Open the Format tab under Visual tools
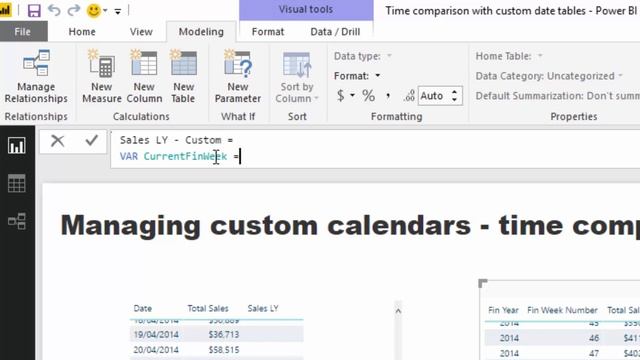This screenshot has width=640, height=360. point(268,31)
